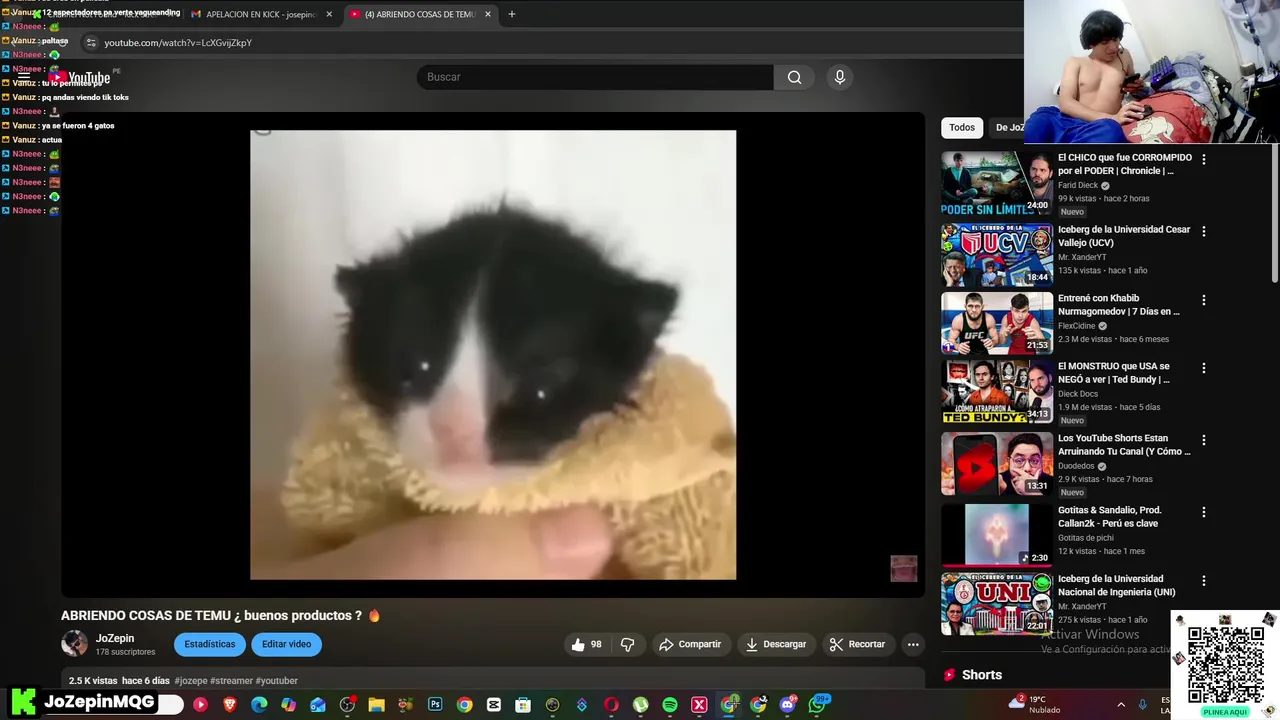Open more actions ellipsis under video
This screenshot has width=1280, height=720.
pyautogui.click(x=913, y=644)
